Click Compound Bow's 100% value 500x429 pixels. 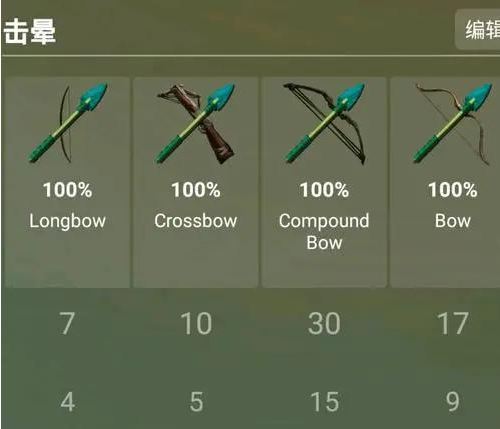(x=324, y=190)
